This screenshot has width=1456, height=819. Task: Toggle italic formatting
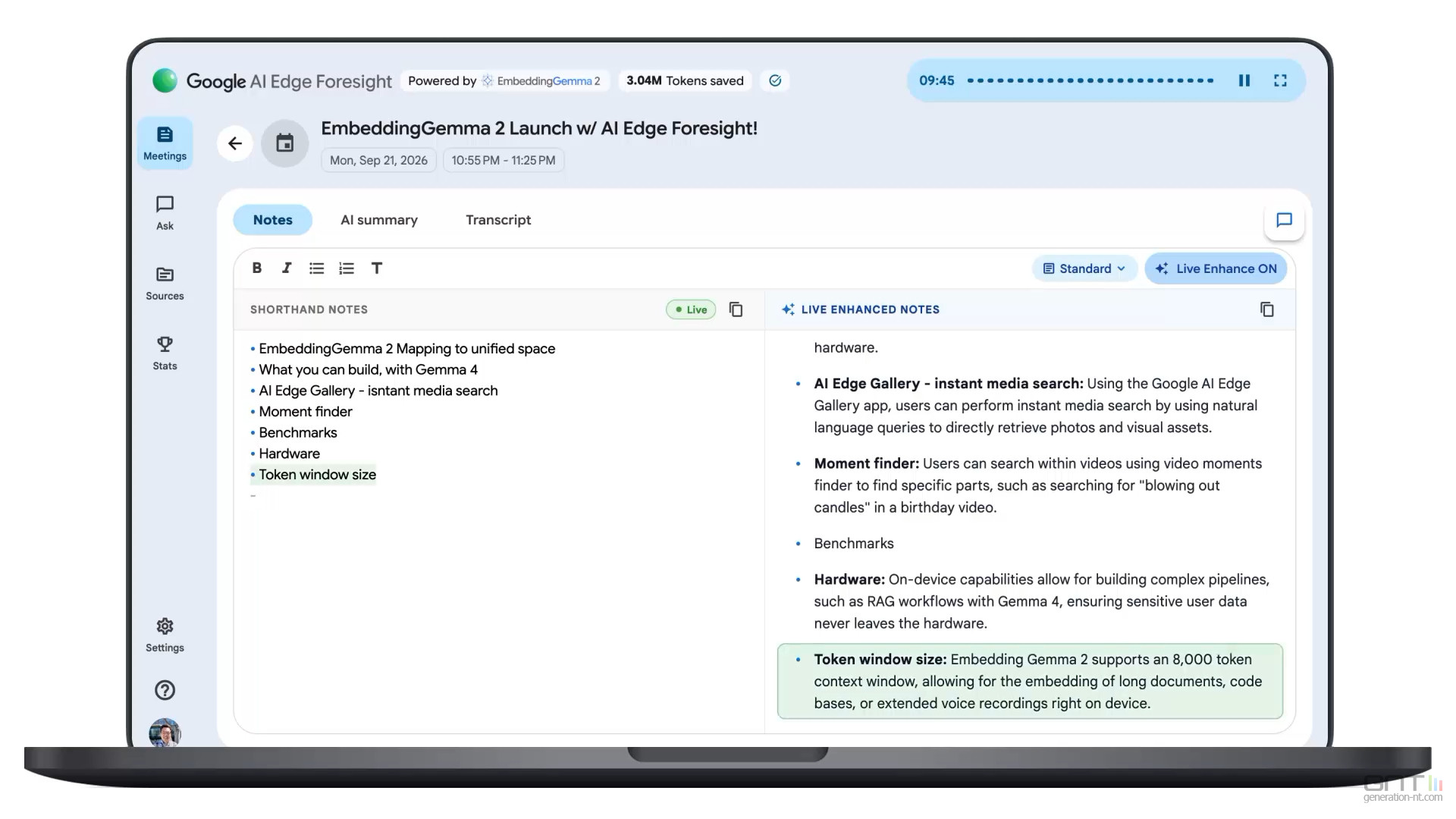(x=287, y=268)
